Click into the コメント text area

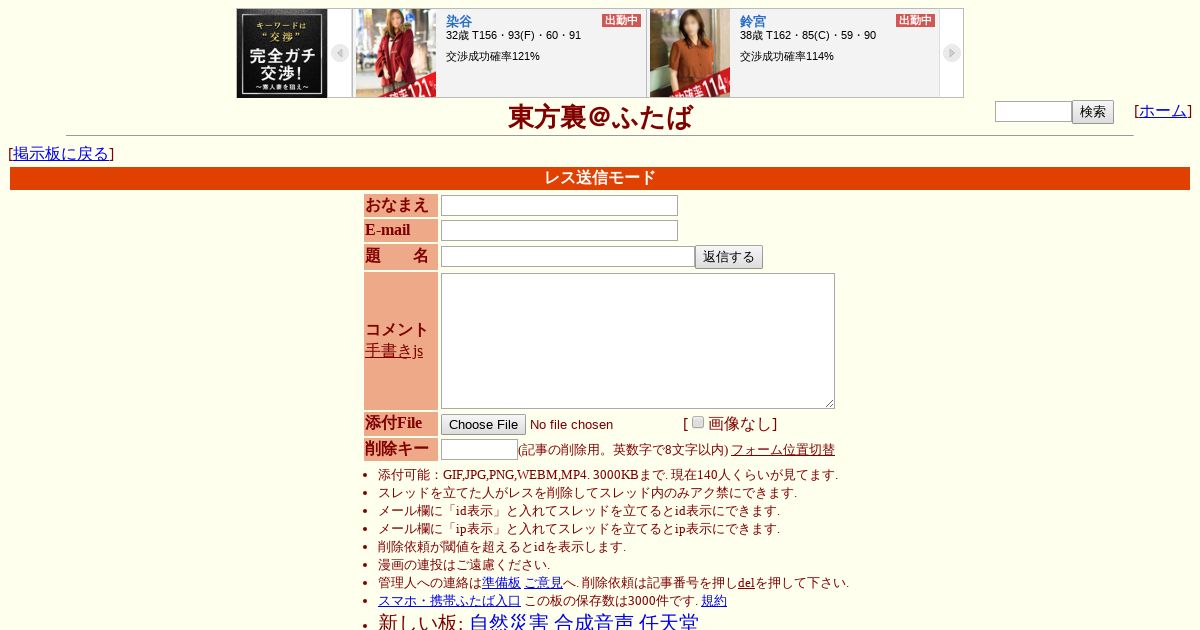coord(638,341)
